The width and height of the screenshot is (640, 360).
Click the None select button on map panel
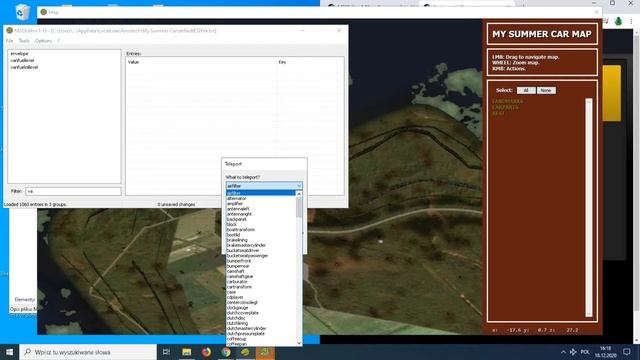point(546,91)
